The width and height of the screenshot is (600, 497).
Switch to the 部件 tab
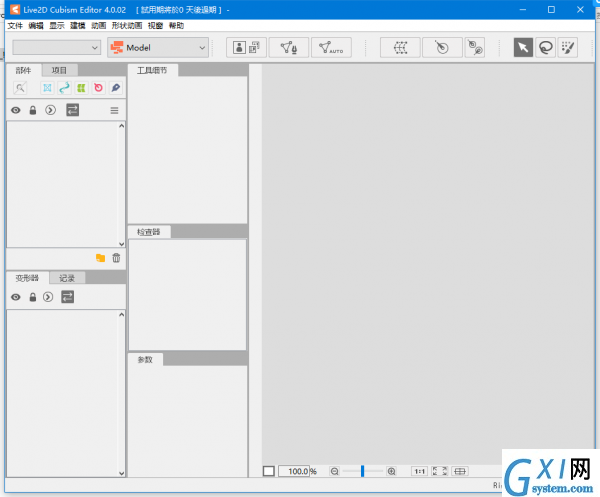pos(23,70)
